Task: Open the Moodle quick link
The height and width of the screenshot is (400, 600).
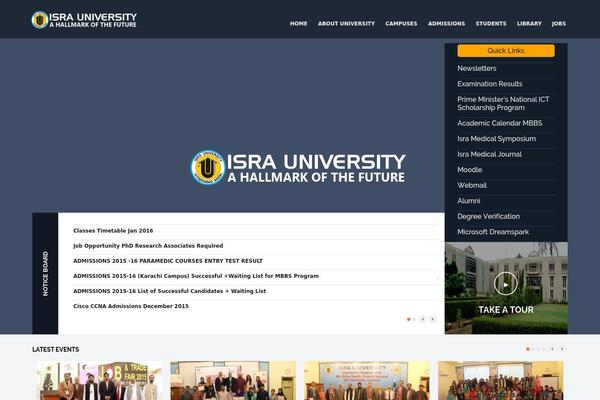Action: tap(470, 170)
